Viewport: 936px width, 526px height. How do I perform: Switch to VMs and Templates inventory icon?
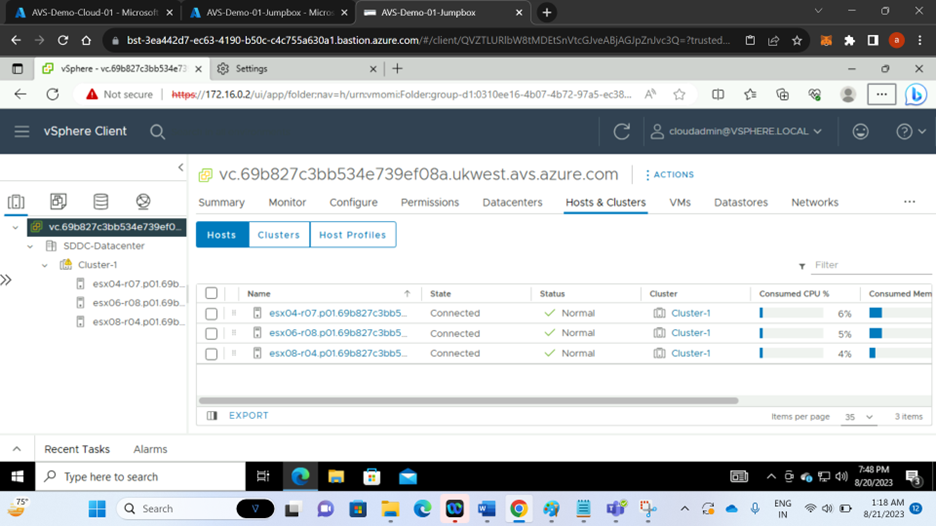tap(58, 201)
